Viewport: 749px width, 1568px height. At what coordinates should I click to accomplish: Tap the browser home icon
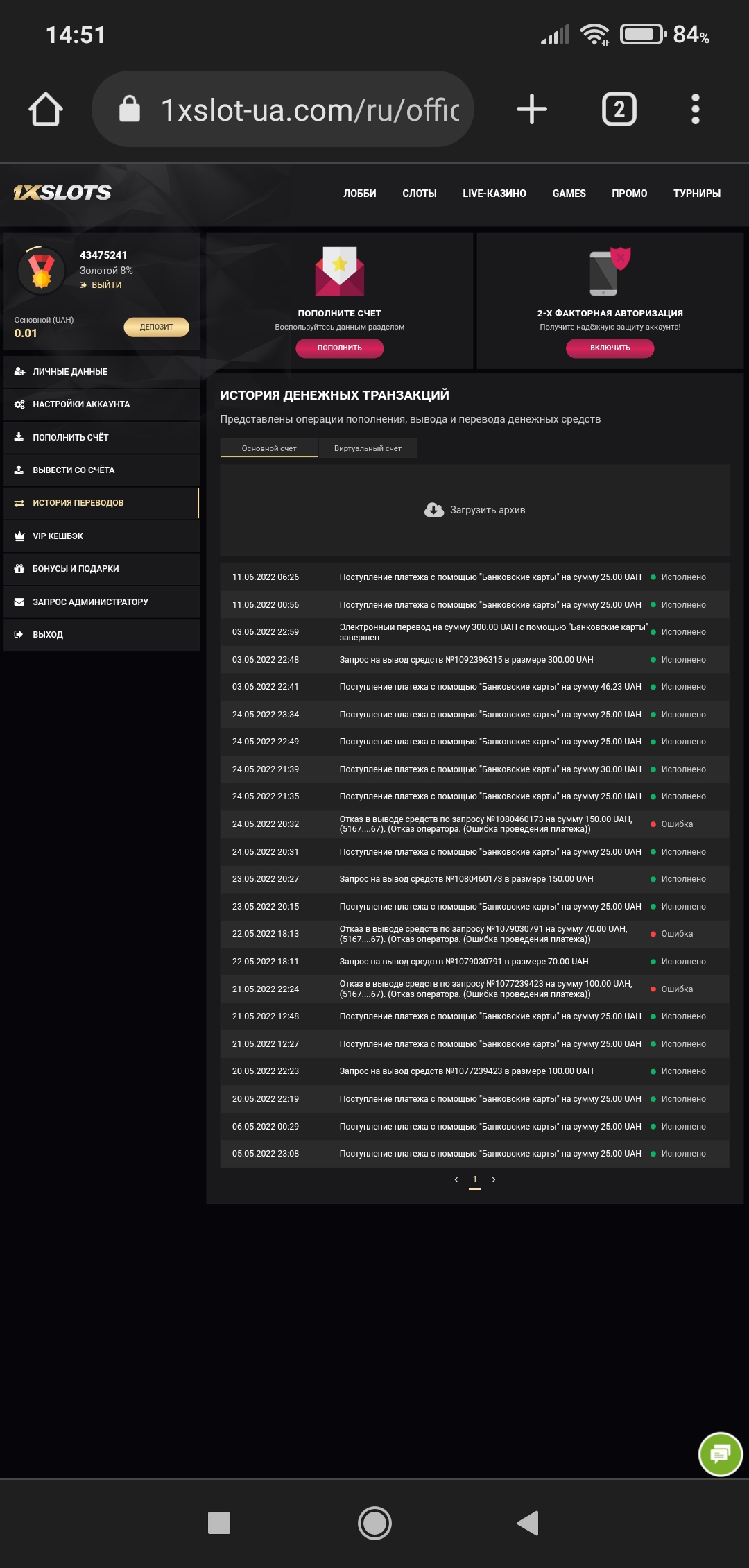click(x=46, y=110)
